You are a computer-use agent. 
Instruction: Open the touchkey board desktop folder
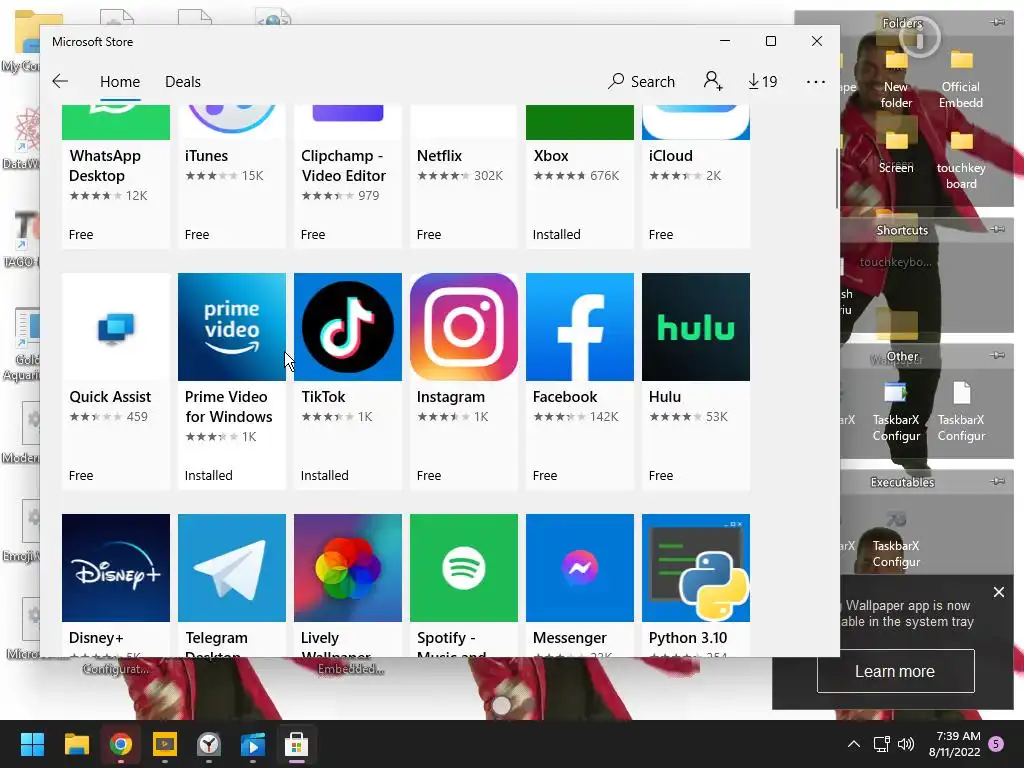coord(961,159)
